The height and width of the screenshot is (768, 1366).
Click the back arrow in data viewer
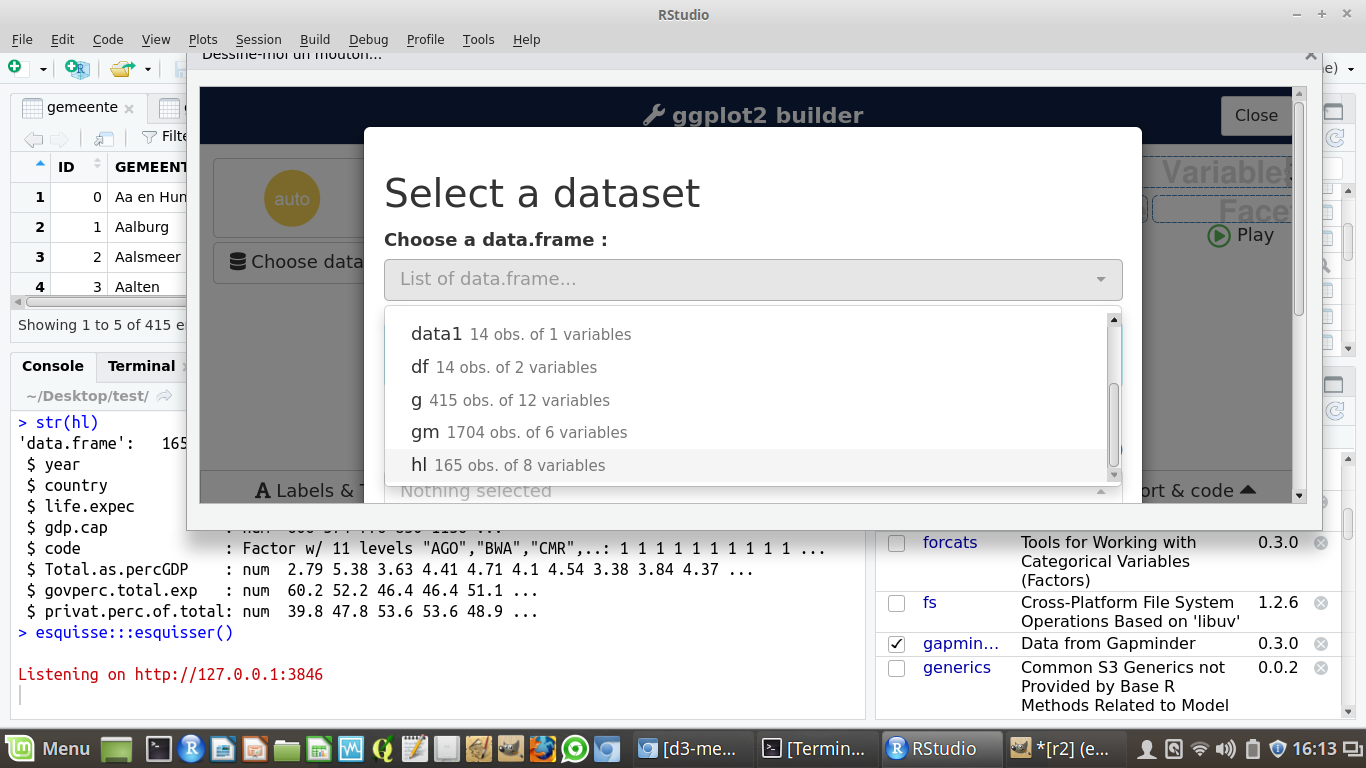(33, 138)
